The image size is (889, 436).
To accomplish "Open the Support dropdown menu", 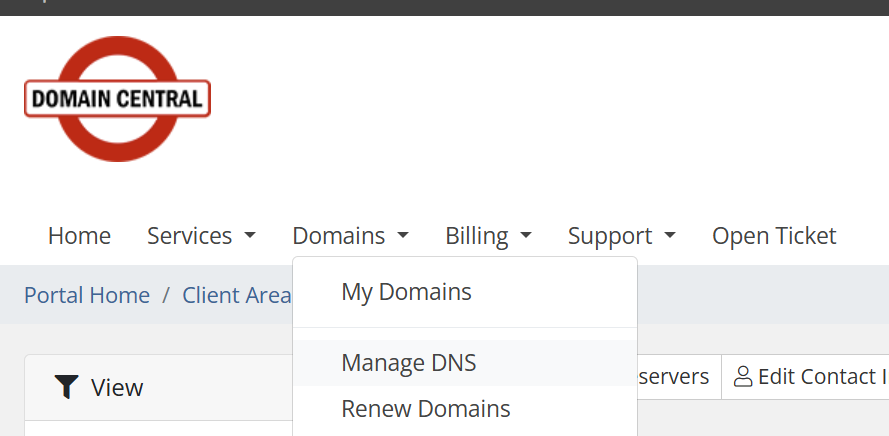I will (x=621, y=236).
